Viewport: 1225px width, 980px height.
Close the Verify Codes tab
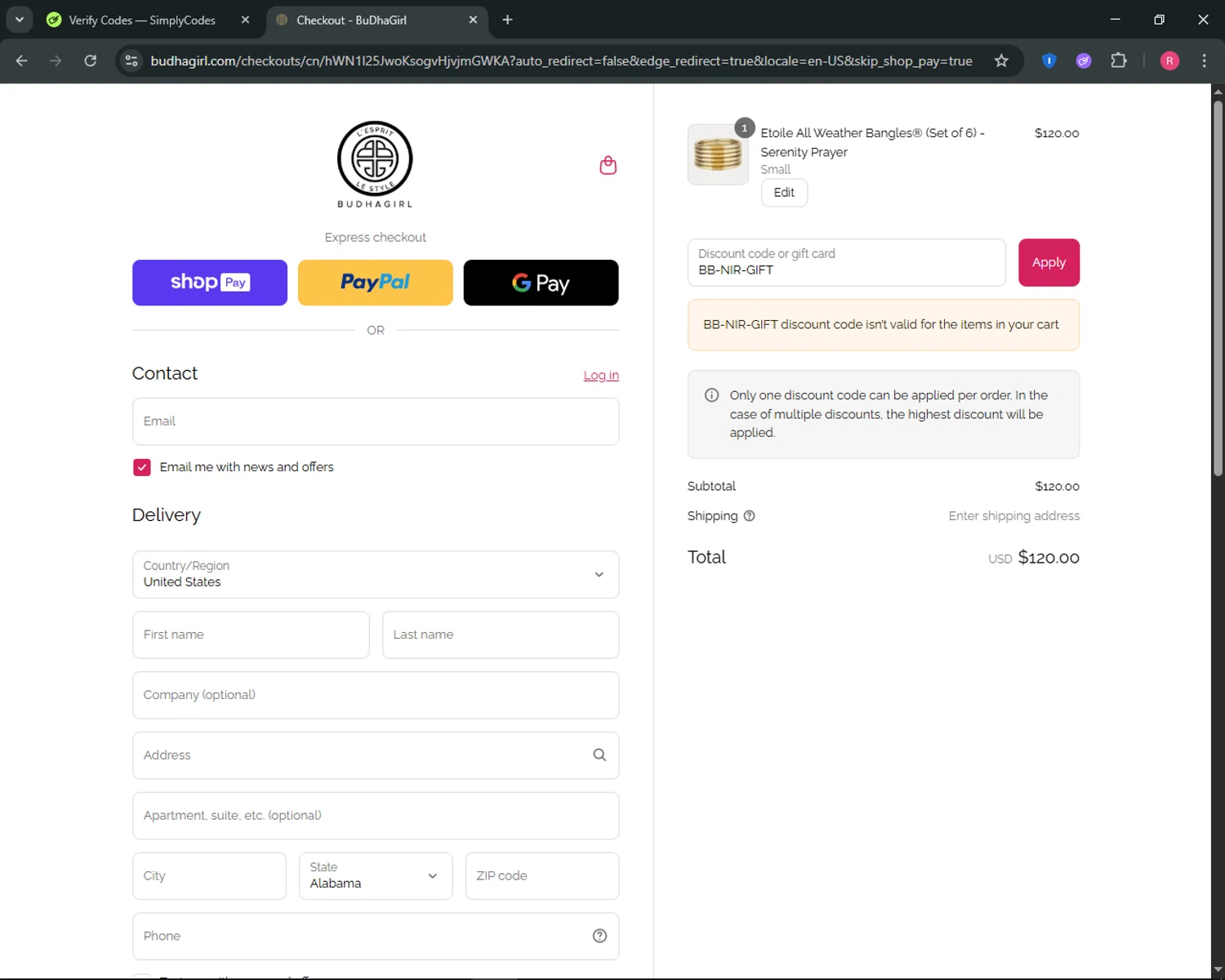pyautogui.click(x=245, y=20)
